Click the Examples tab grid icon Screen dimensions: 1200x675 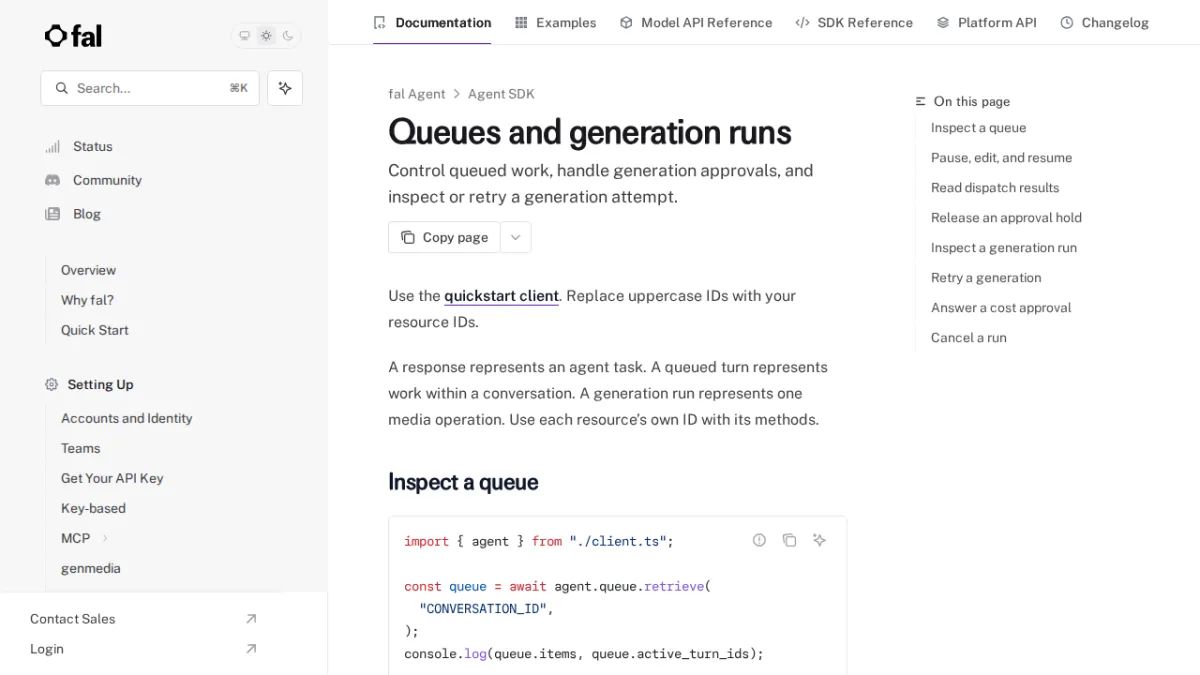(521, 22)
